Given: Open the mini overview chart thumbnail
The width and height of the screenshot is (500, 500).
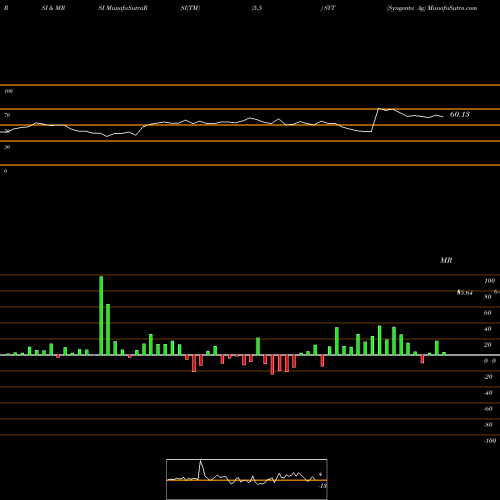Looking at the screenshot, I should [247, 479].
